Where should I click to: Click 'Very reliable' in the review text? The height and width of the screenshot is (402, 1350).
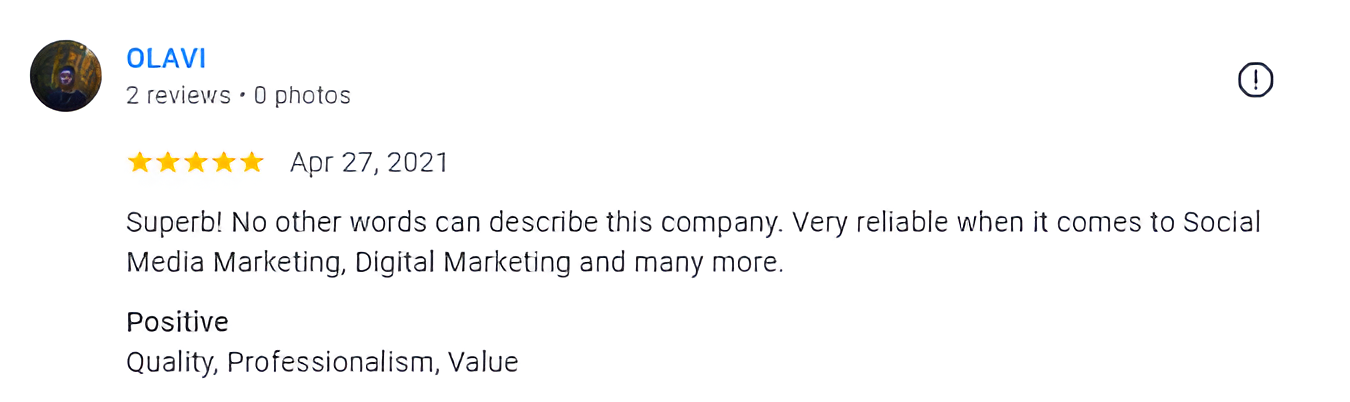869,222
